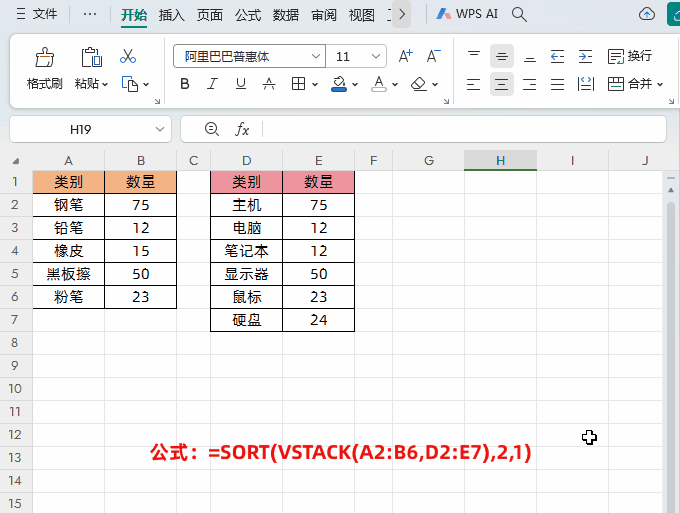Click the select-all corner triangle

coord(16,161)
